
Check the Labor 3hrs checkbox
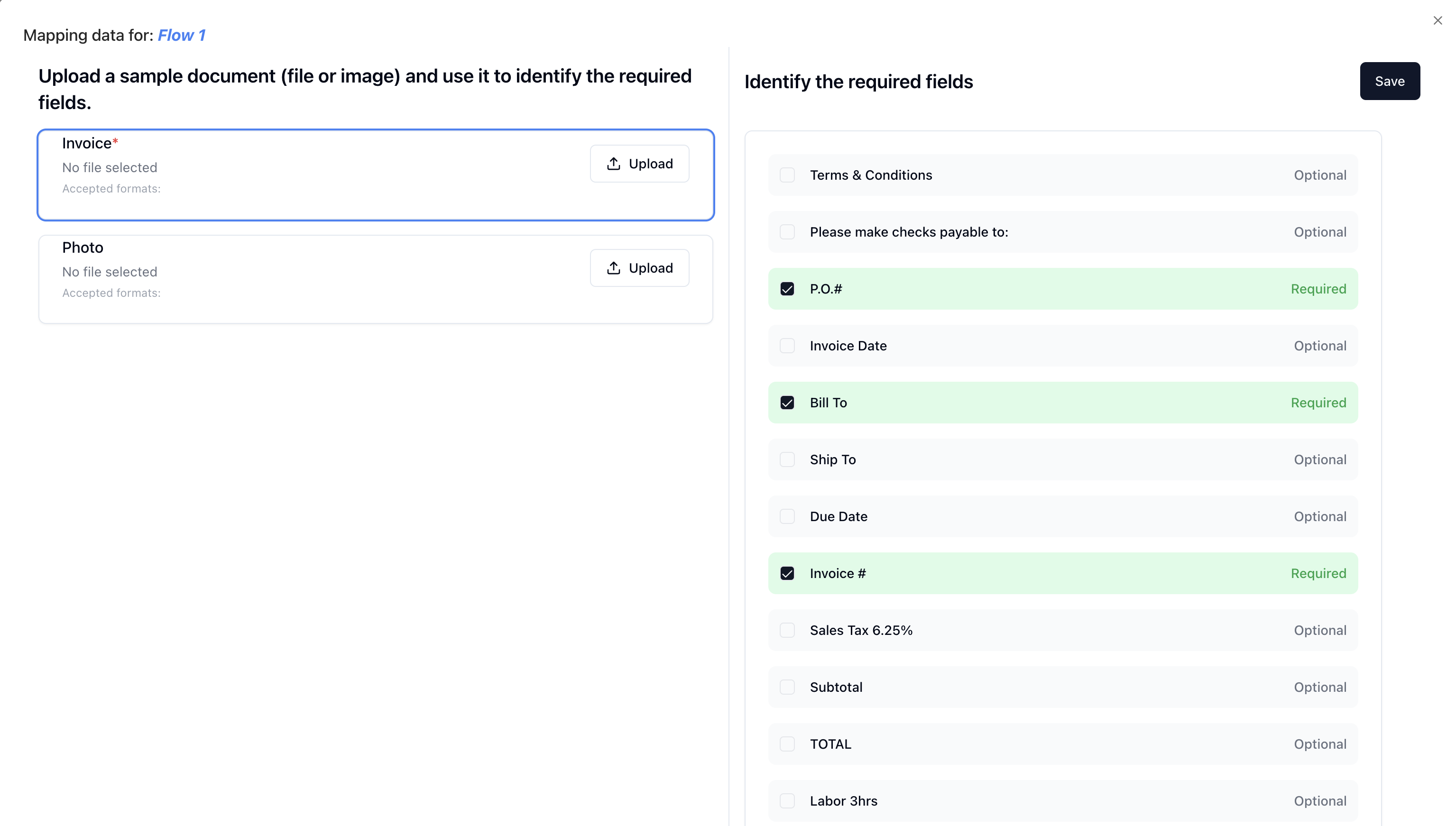coord(787,800)
